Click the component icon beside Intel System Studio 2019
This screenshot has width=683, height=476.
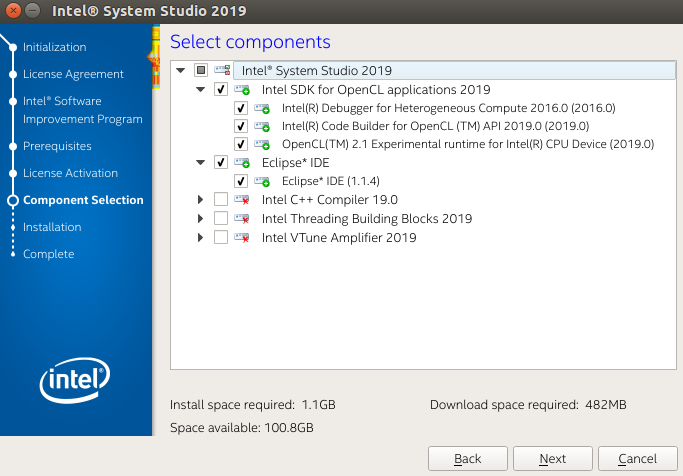click(x=222, y=70)
